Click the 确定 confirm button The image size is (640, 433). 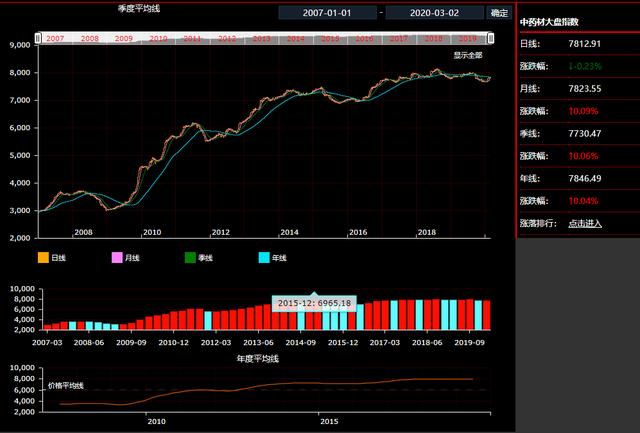[499, 13]
